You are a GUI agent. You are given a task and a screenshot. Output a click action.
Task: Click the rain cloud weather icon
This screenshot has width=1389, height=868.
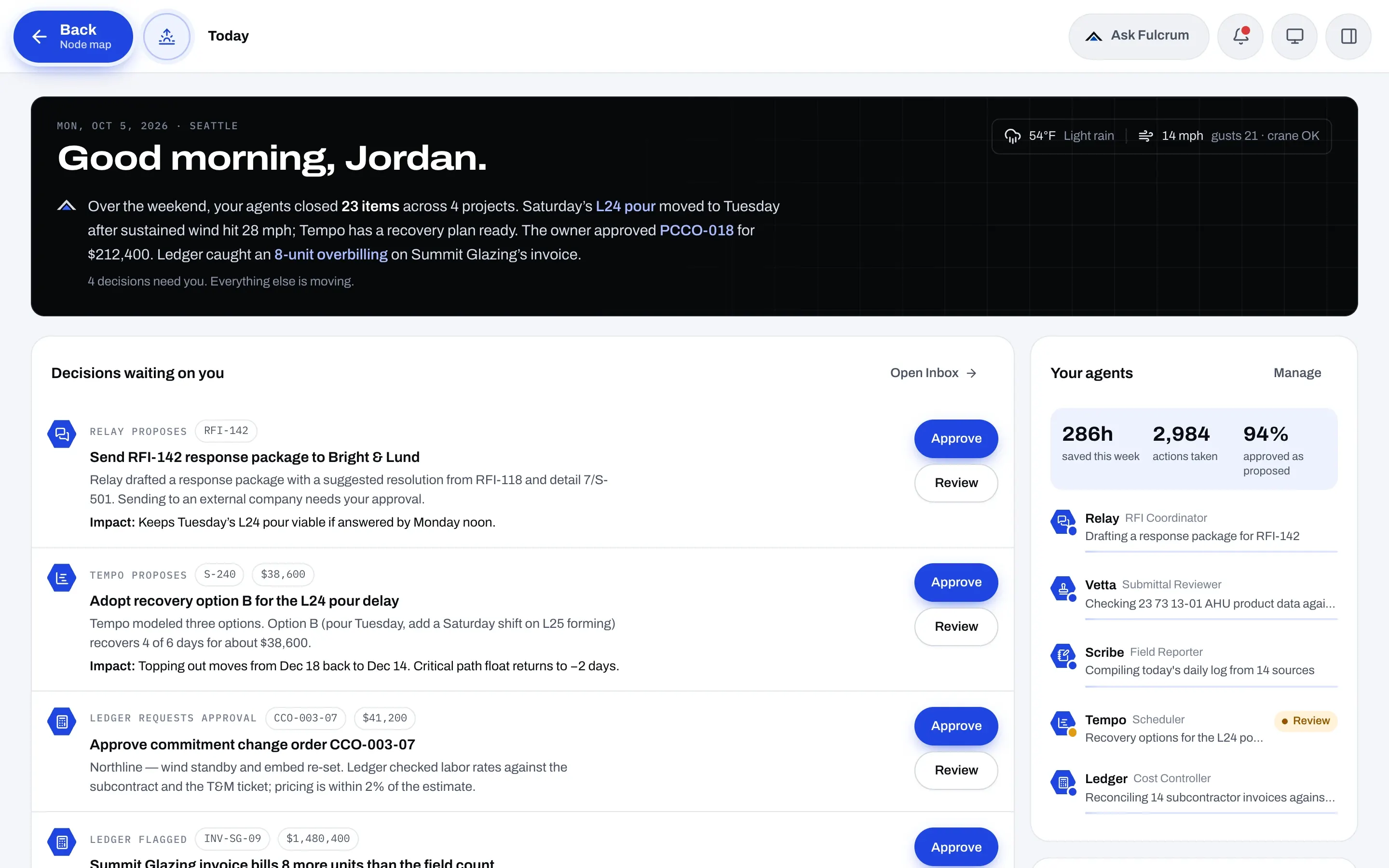click(1012, 136)
